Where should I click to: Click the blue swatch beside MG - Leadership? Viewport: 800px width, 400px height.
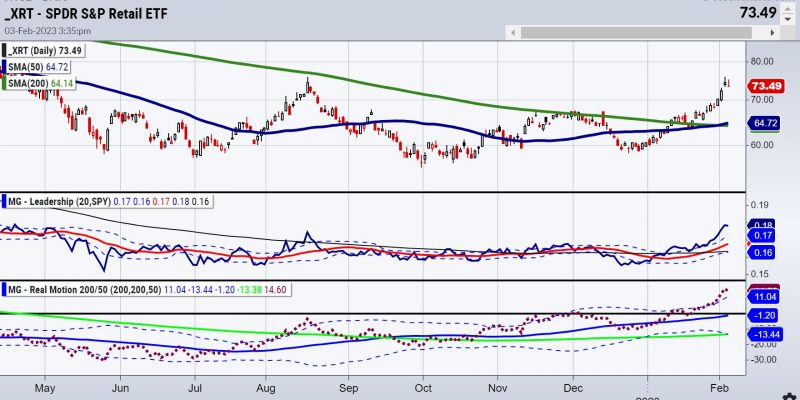pyautogui.click(x=5, y=202)
